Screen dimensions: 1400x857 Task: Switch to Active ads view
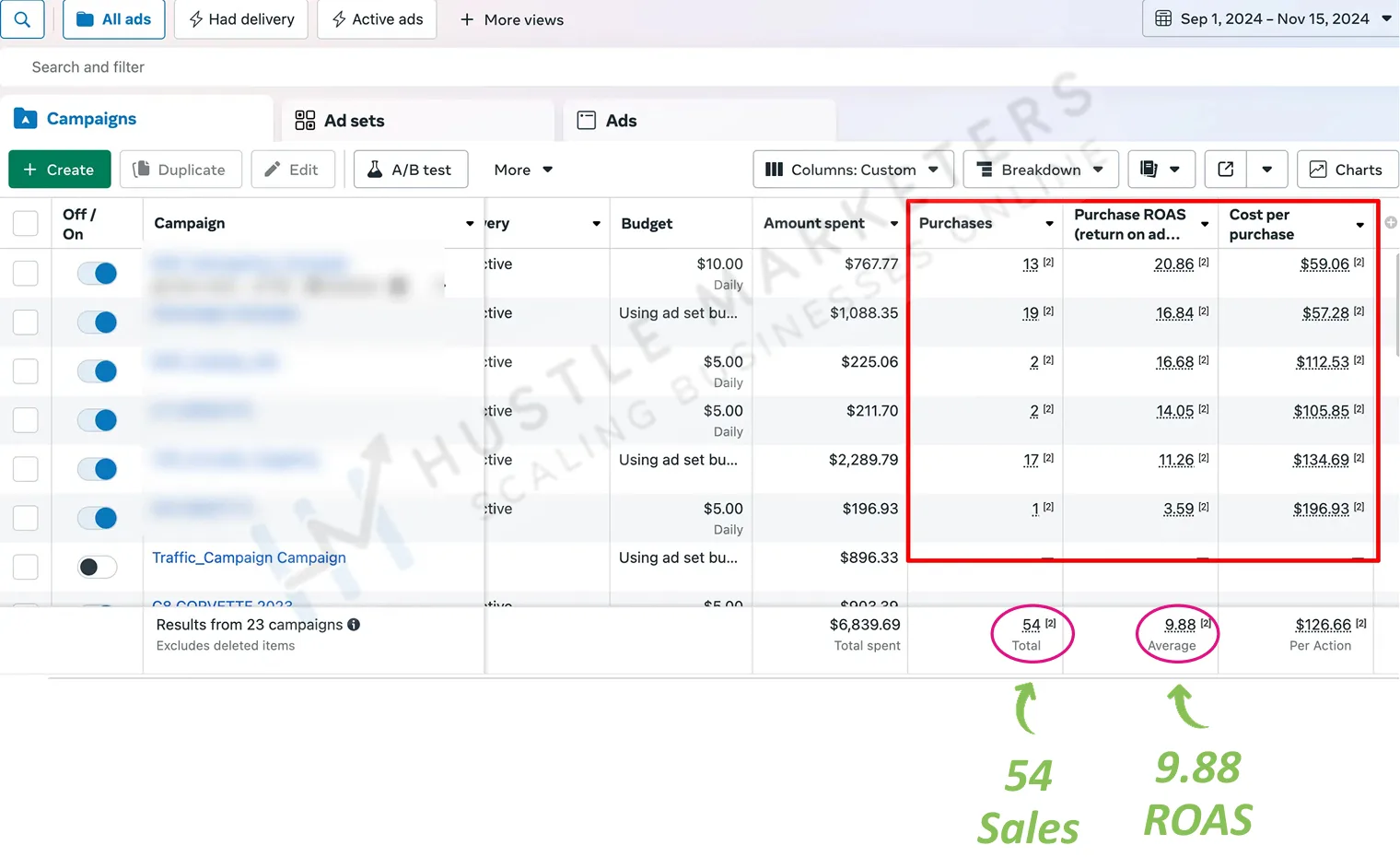[377, 19]
